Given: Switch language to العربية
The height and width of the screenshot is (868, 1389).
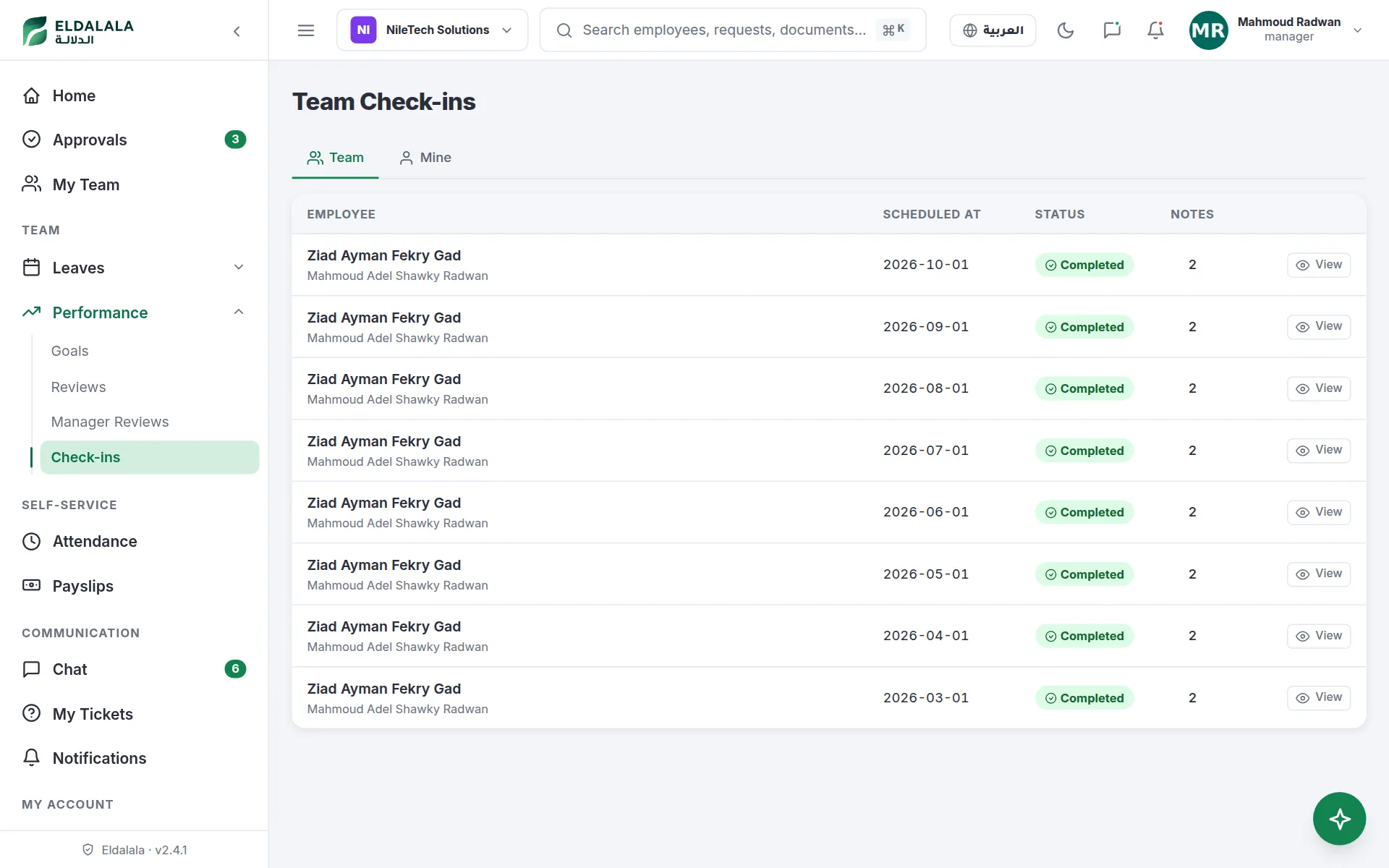Looking at the screenshot, I should 993,30.
